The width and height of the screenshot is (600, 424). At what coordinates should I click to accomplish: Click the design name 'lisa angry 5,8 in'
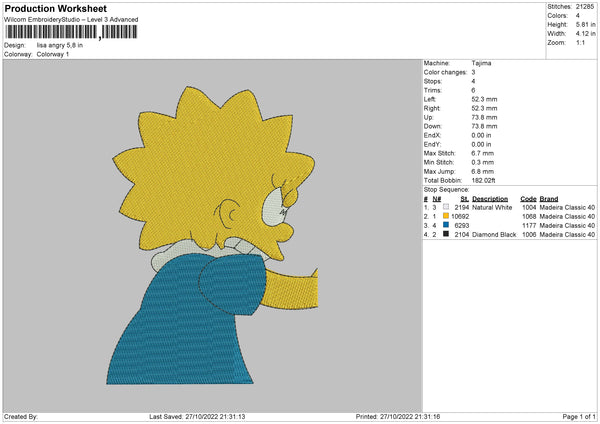click(x=60, y=45)
